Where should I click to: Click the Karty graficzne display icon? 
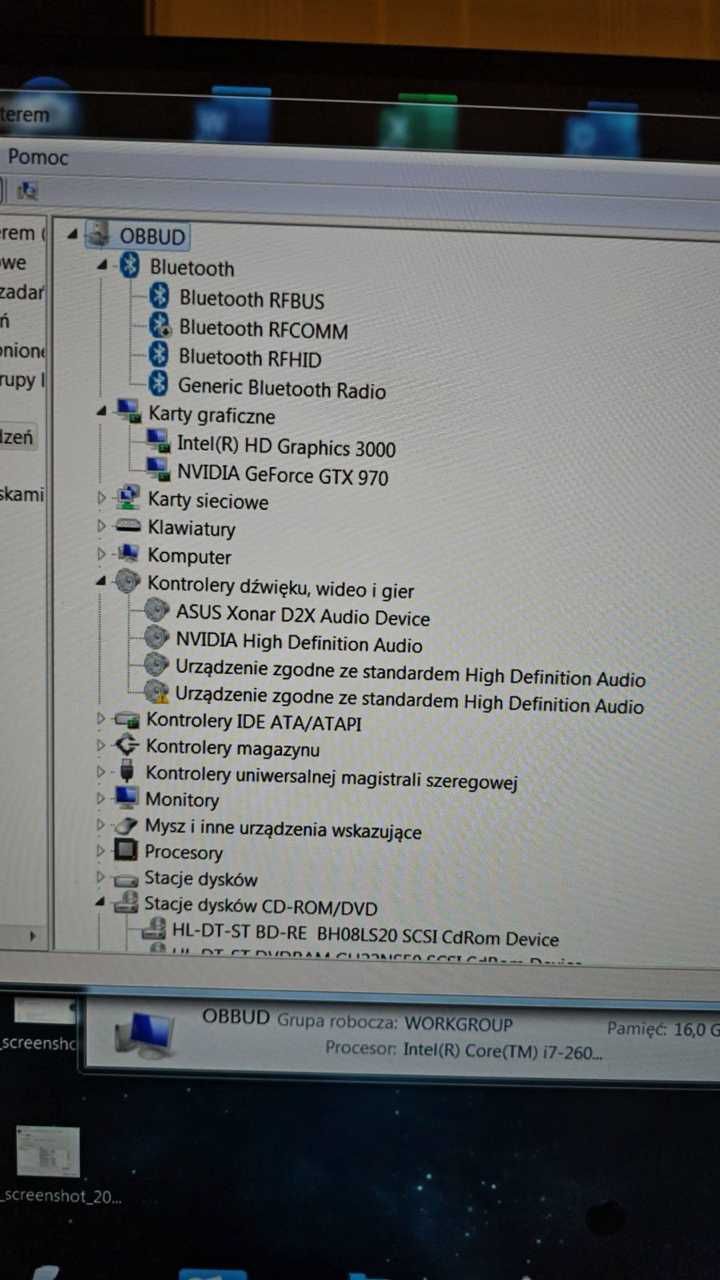point(128,411)
